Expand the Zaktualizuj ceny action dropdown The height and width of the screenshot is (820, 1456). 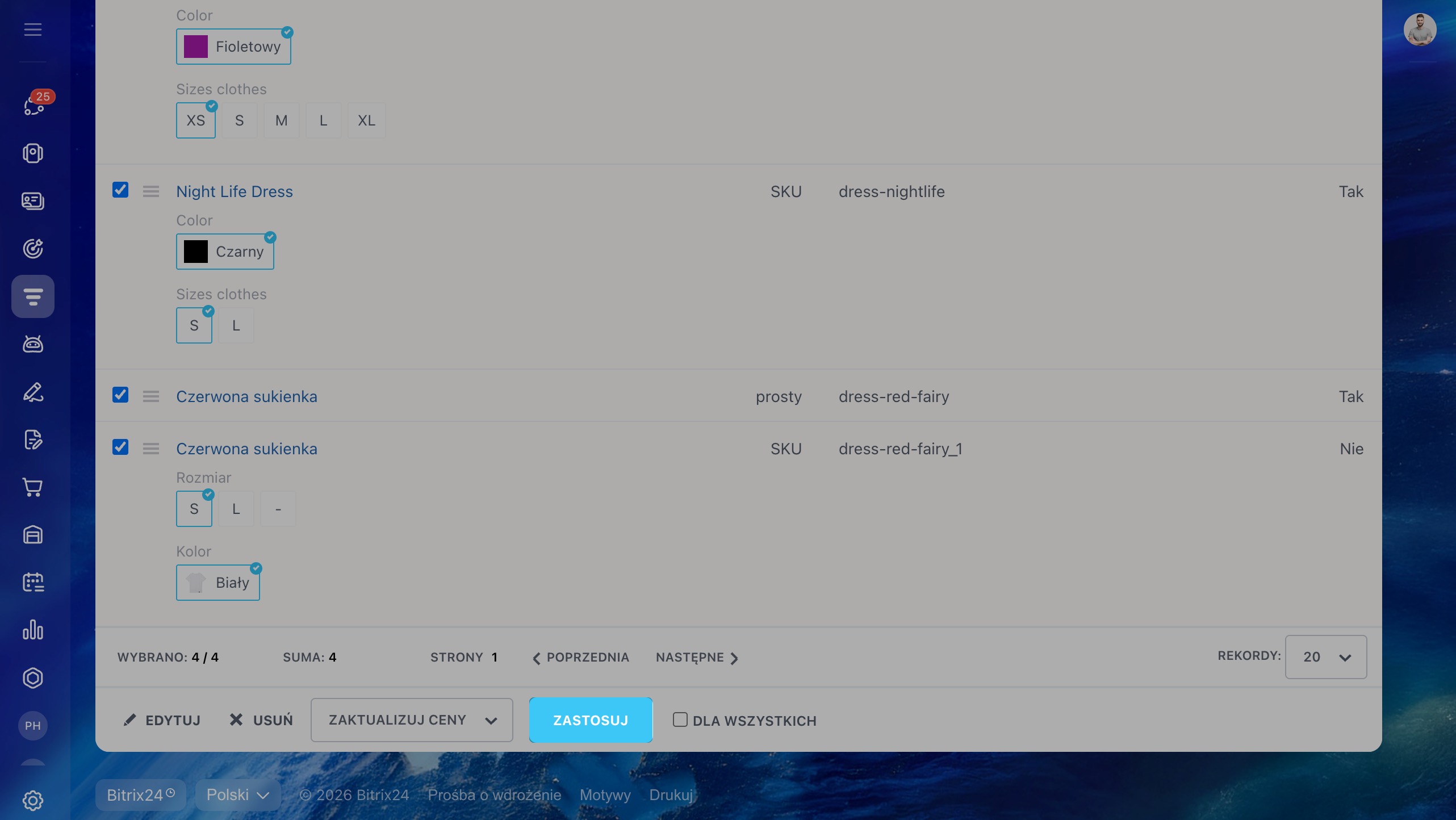pyautogui.click(x=412, y=720)
